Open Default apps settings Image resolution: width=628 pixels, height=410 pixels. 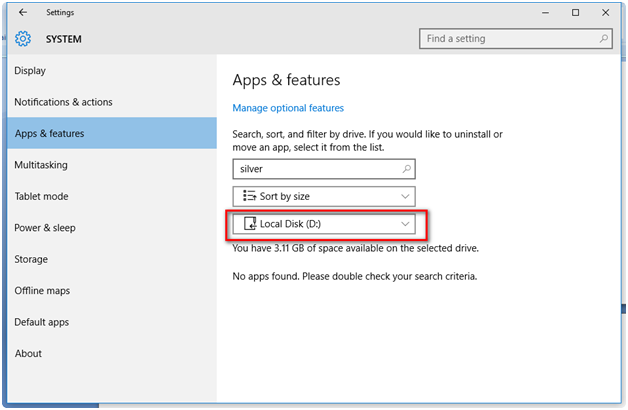tap(41, 322)
